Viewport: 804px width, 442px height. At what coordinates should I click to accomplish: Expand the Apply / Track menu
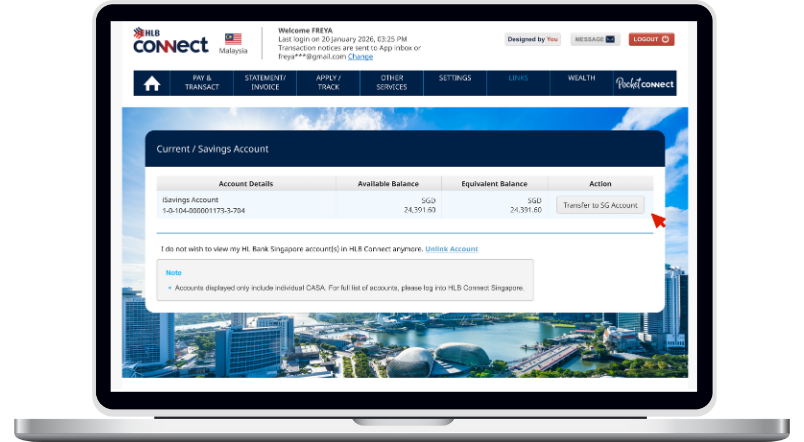pyautogui.click(x=329, y=83)
